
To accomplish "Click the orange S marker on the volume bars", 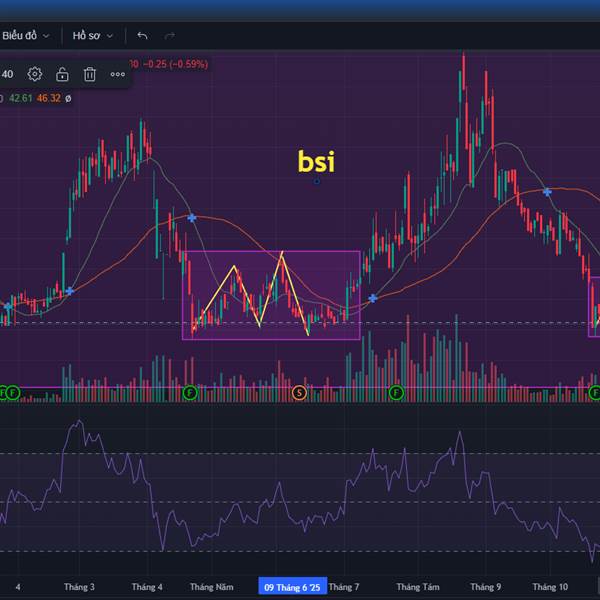I will pyautogui.click(x=299, y=393).
